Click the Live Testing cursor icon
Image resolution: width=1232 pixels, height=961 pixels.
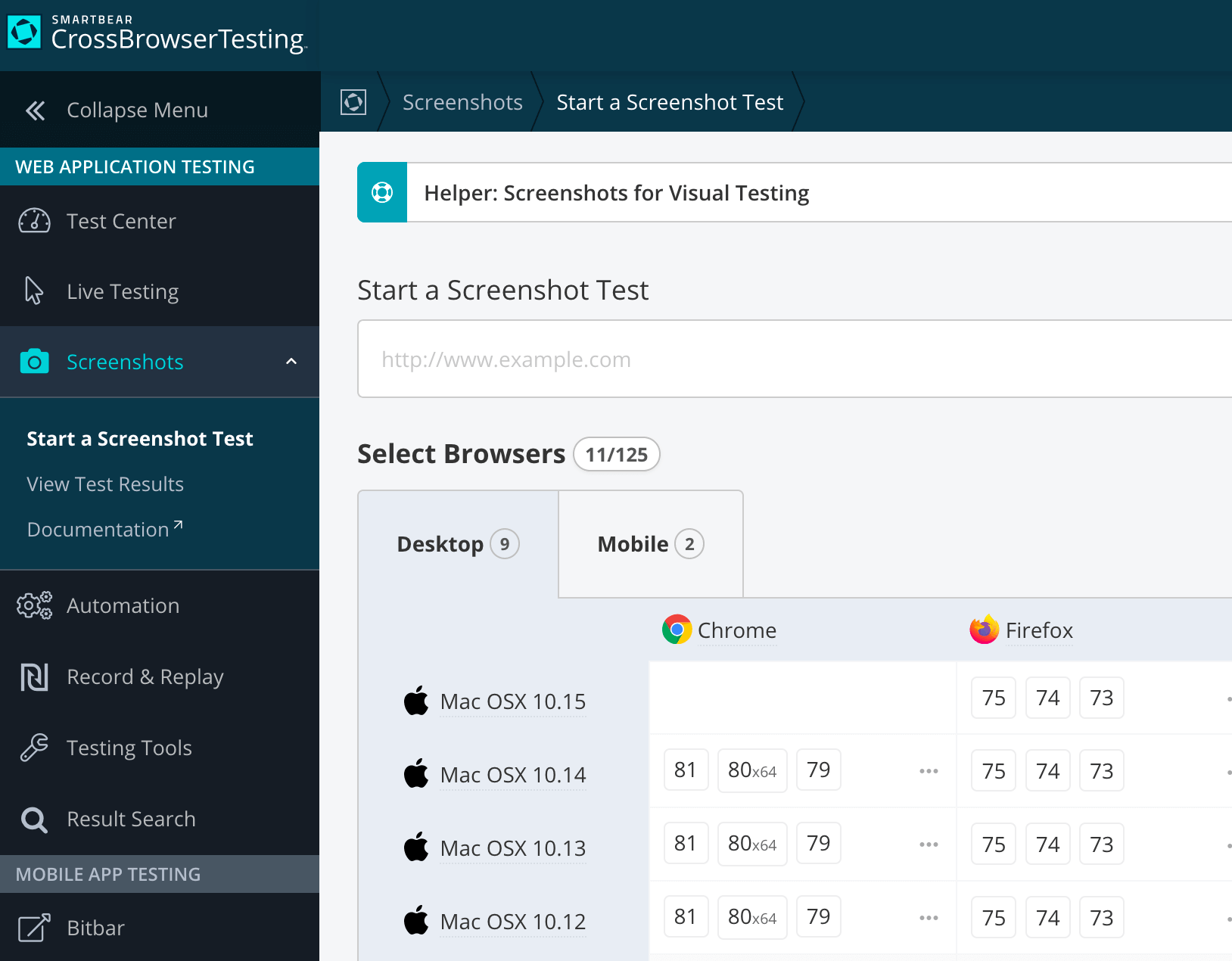click(34, 291)
